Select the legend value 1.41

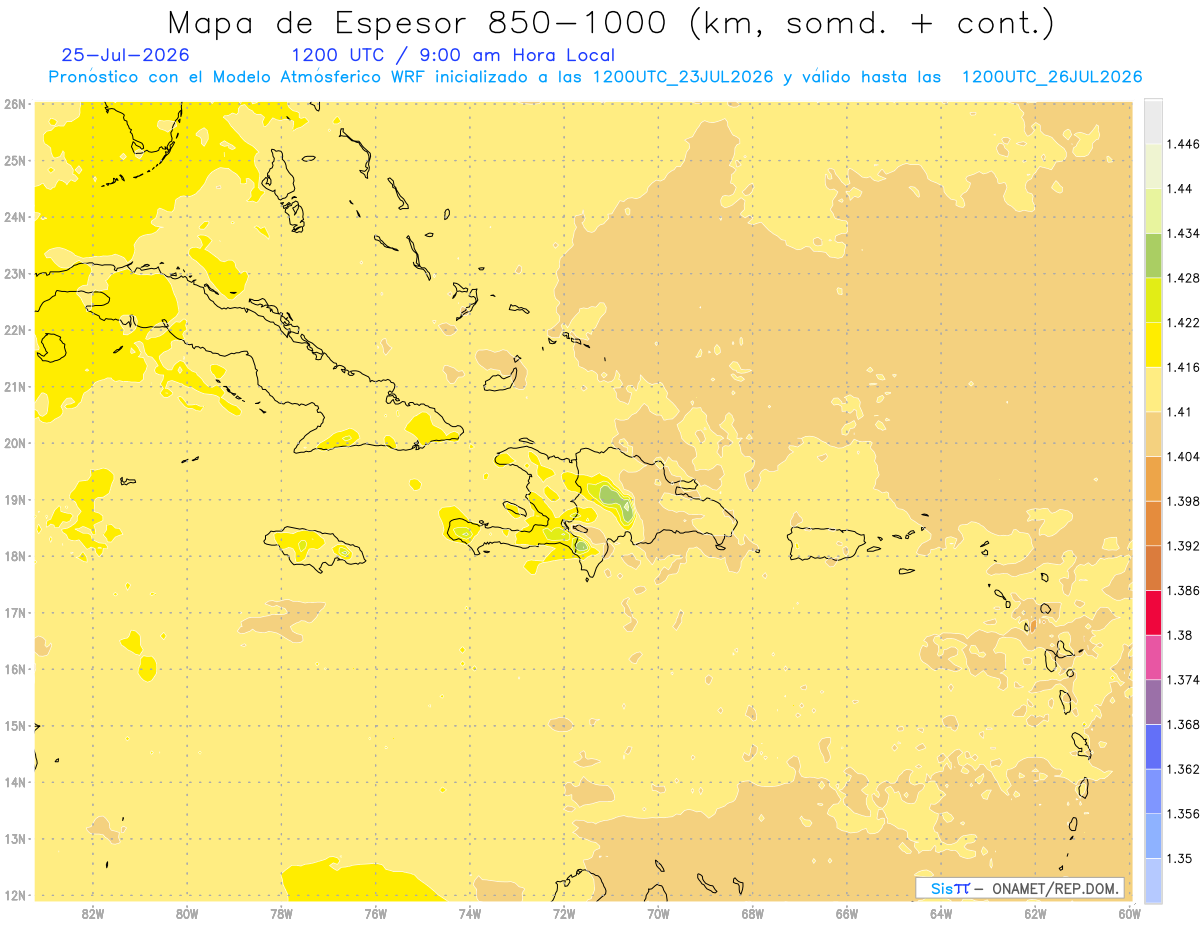(x=1180, y=411)
